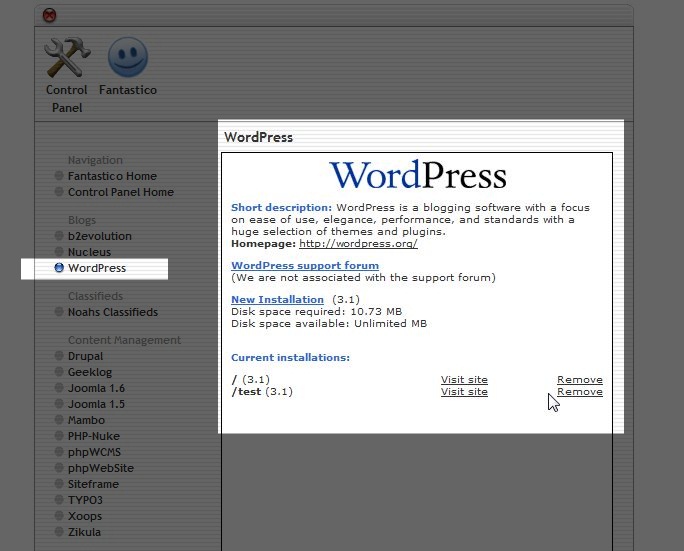Viewport: 684px width, 551px height.
Task: Select Joomla 1.5 in the sidebar
Action: [x=96, y=404]
